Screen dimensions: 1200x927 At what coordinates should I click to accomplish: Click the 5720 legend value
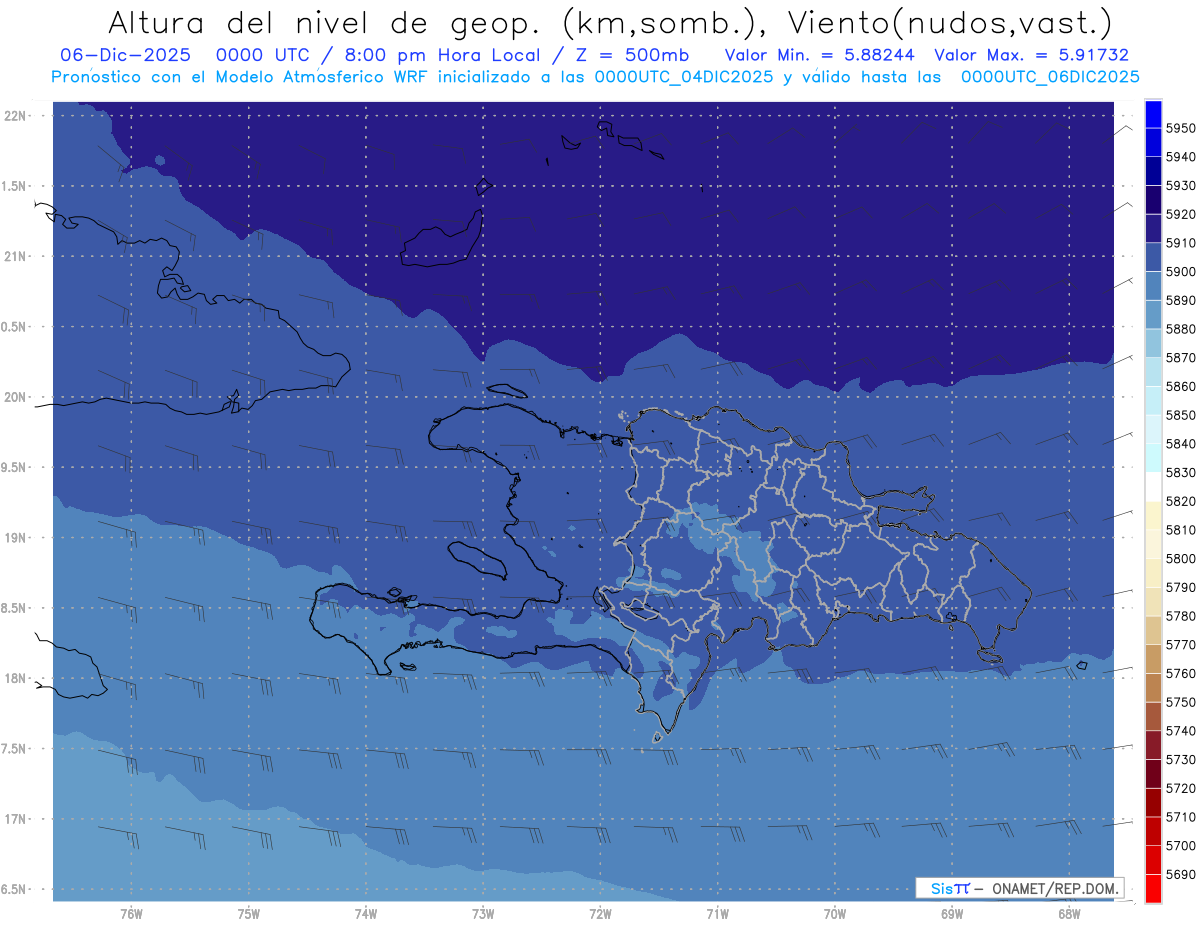click(1180, 788)
